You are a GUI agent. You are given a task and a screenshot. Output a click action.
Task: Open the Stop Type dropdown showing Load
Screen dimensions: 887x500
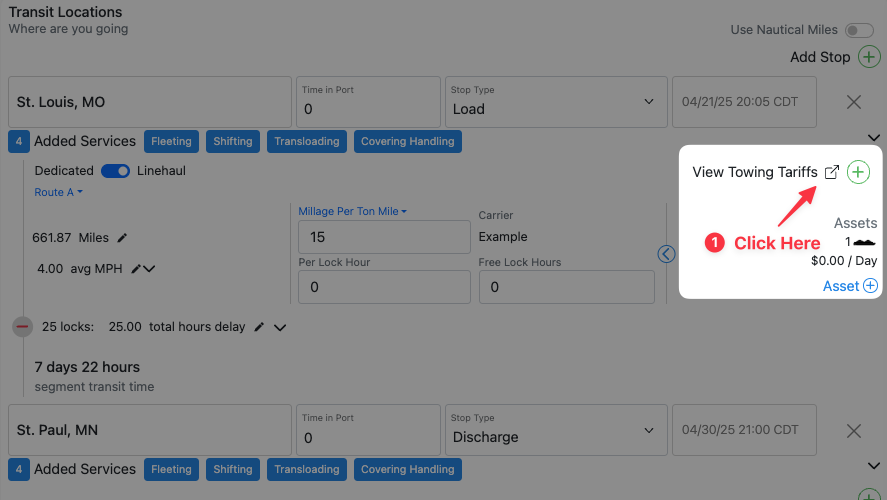click(553, 102)
